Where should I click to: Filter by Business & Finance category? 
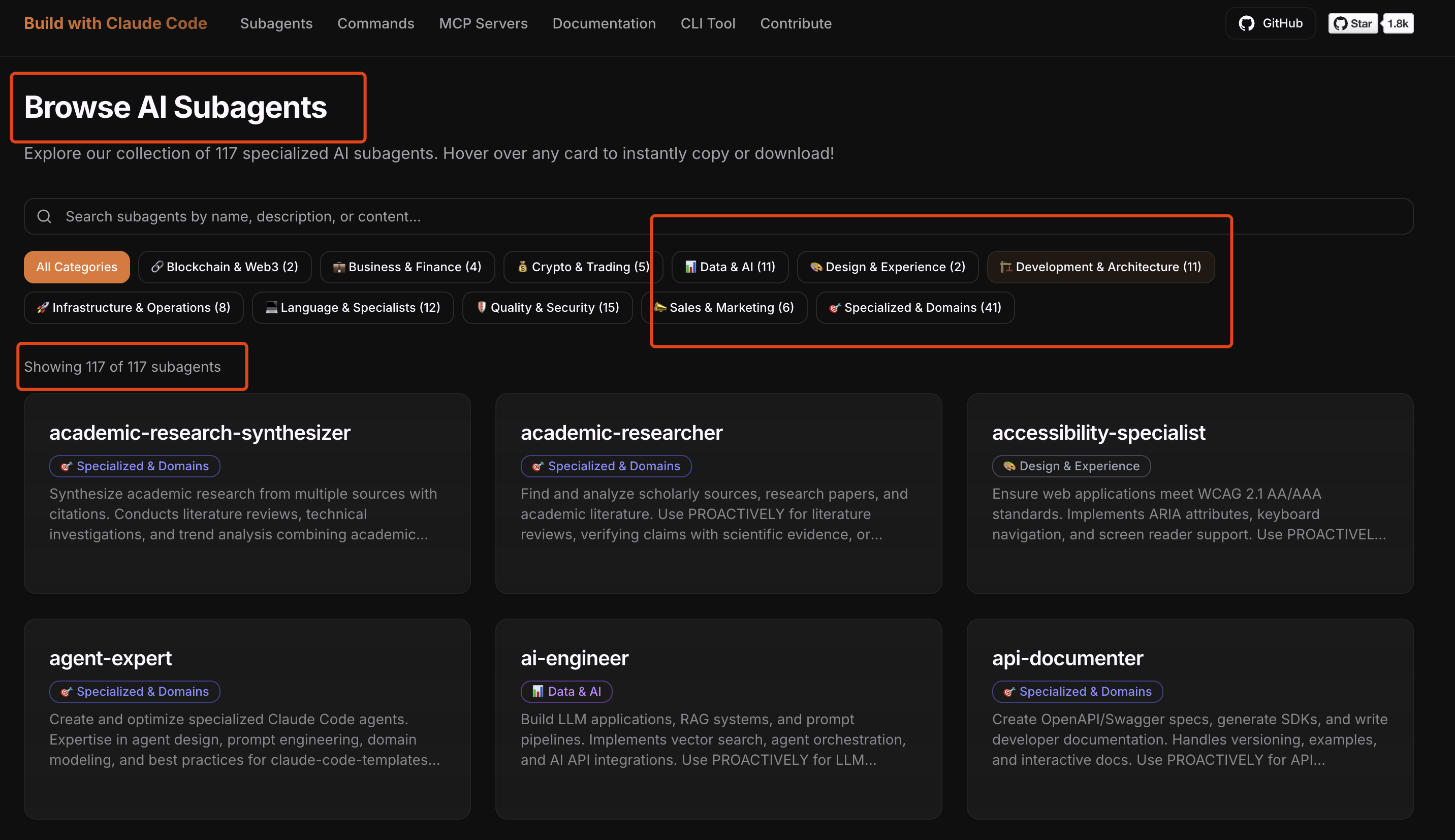[x=407, y=267]
